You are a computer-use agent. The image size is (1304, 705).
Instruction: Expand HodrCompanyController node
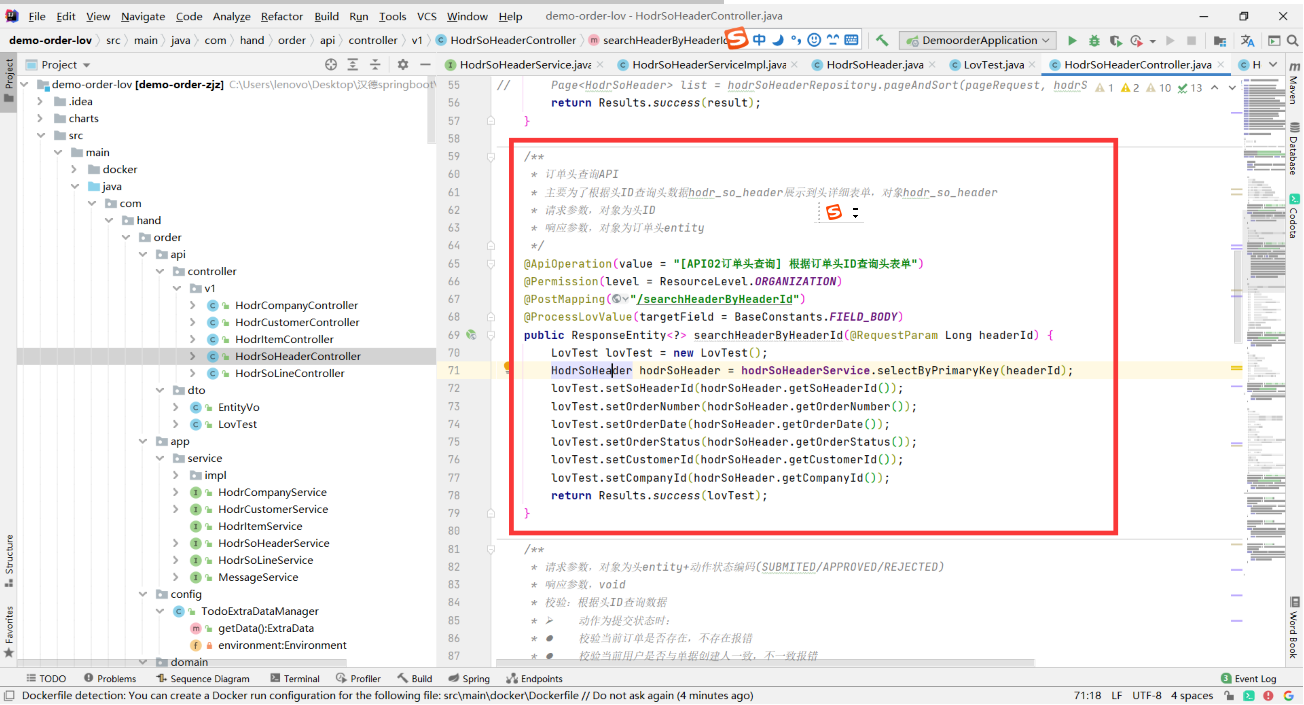coord(192,305)
